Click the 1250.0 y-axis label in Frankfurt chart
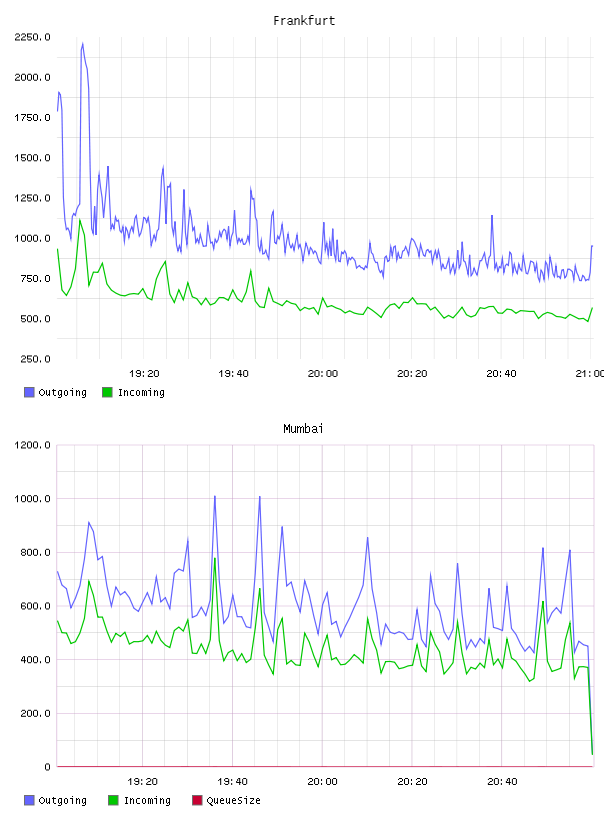 click(x=32, y=198)
